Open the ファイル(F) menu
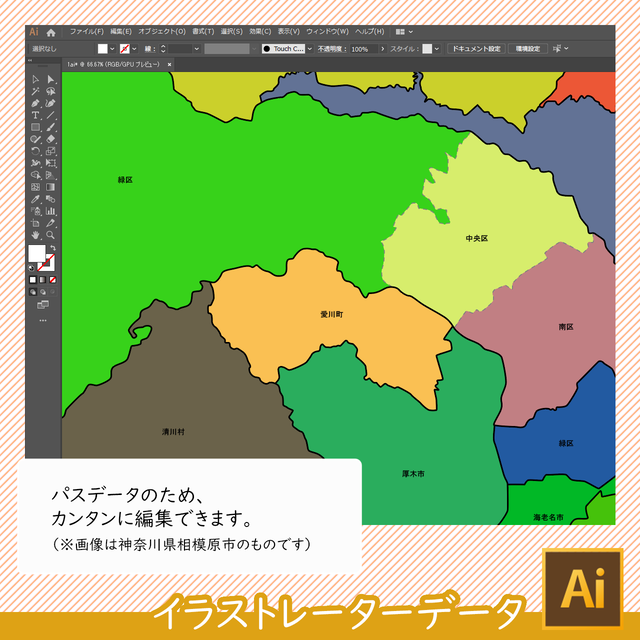 coord(87,32)
